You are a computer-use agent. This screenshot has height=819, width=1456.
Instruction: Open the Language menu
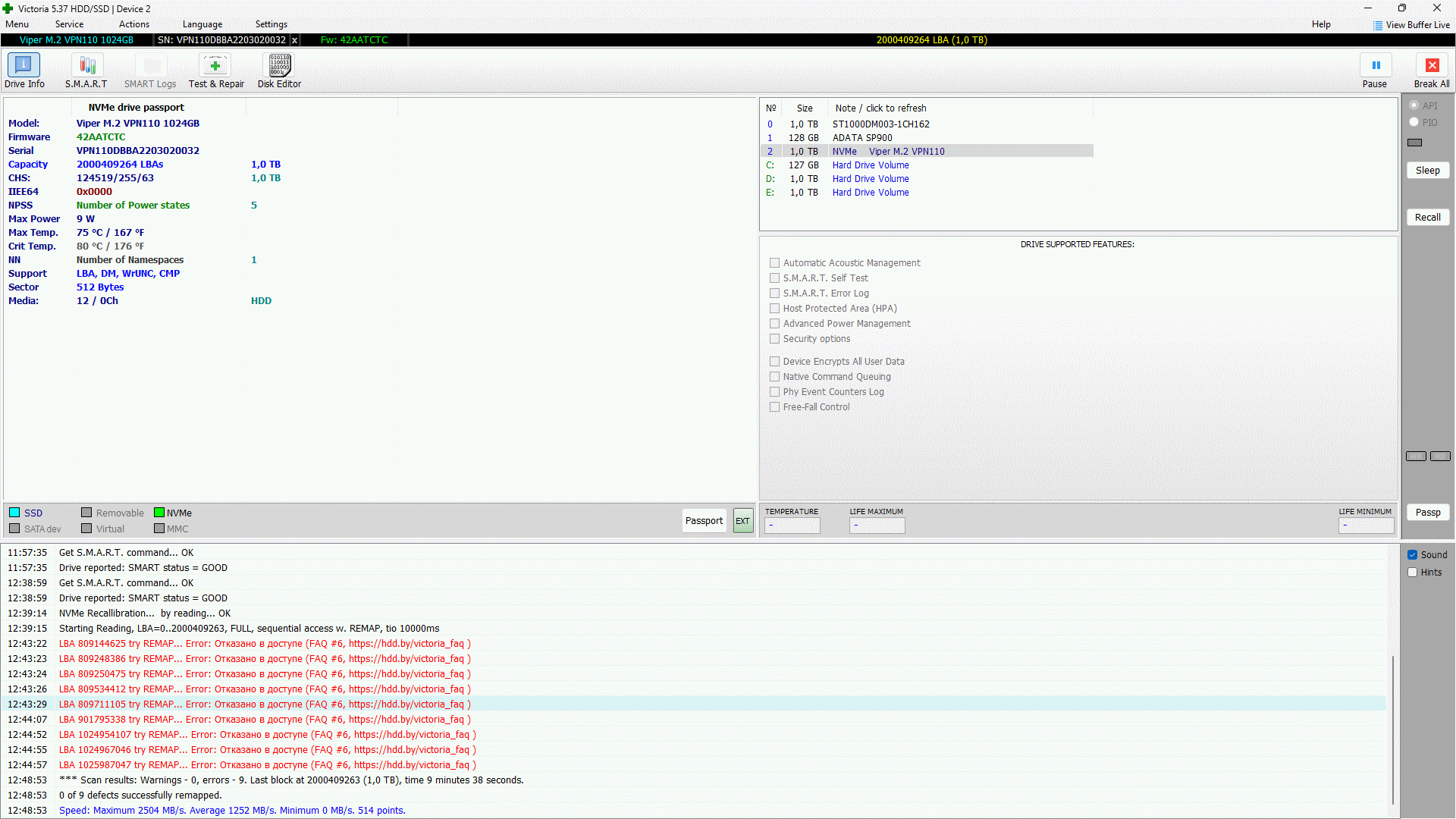[x=202, y=24]
